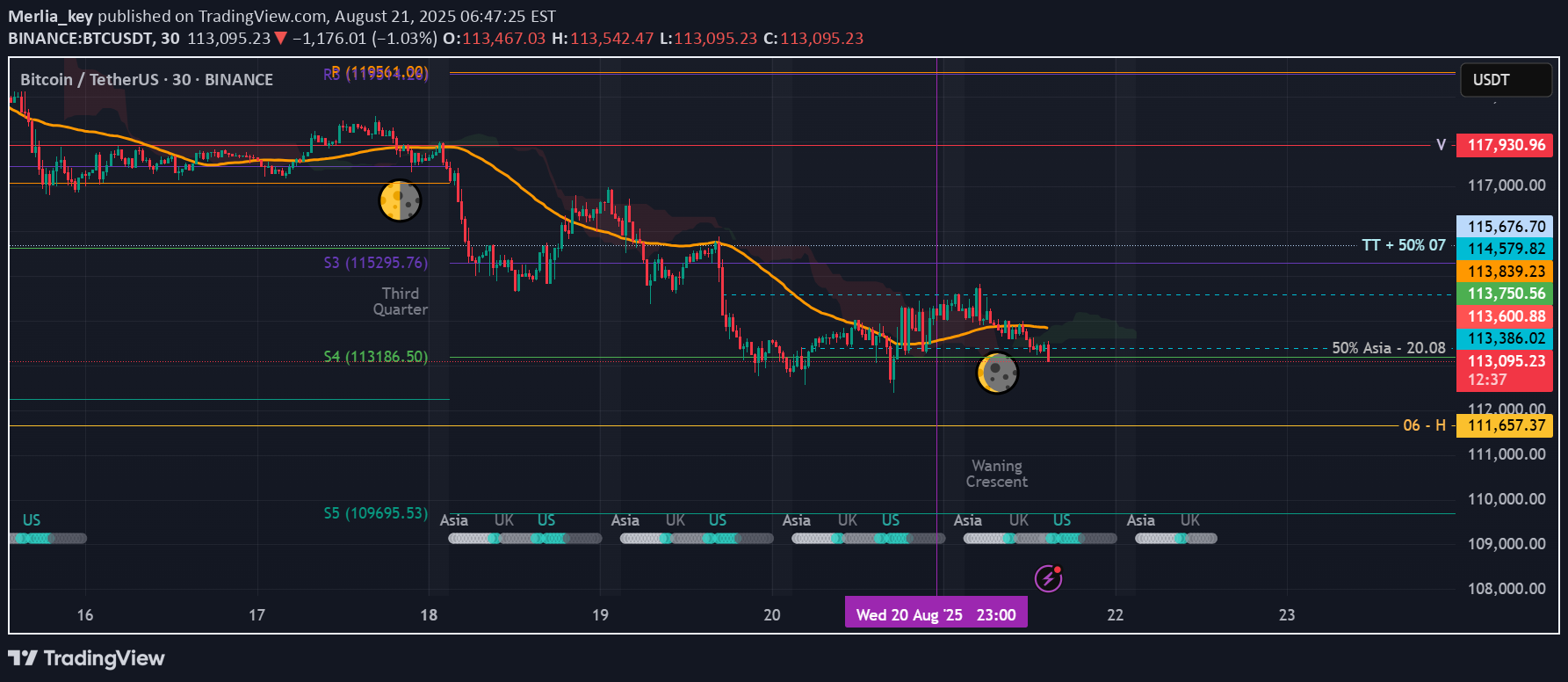The image size is (1568, 682).
Task: Click the S3 (115295.76) pivot label
Action: coord(376,263)
